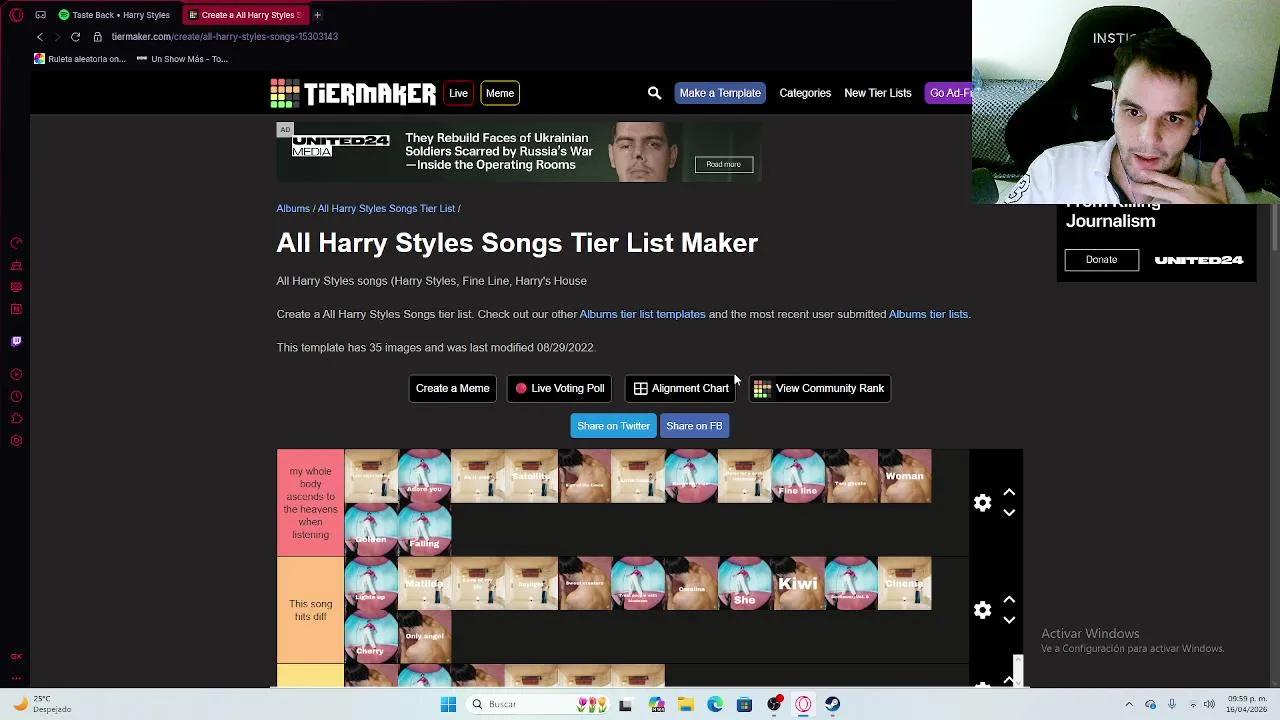
Task: Open Microsoft Store from taskbar
Action: [x=744, y=705]
